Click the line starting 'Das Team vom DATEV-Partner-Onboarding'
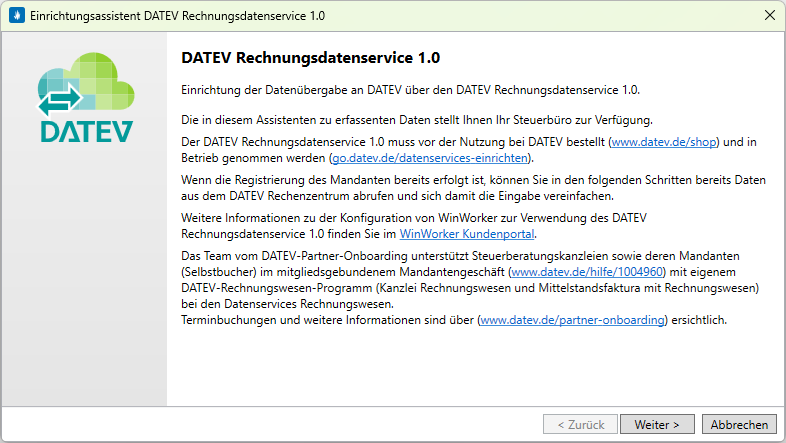This screenshot has width=786, height=443. point(460,256)
